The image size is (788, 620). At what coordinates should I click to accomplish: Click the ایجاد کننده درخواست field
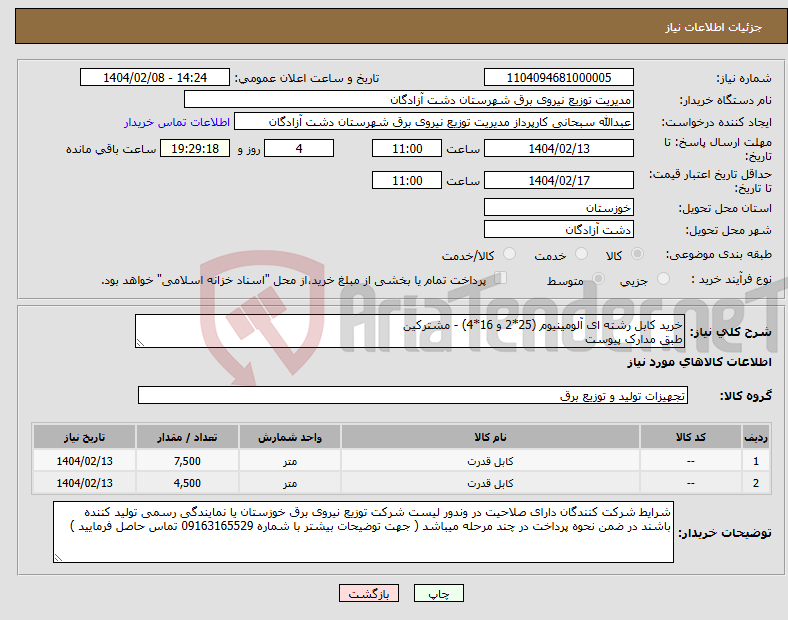[434, 122]
